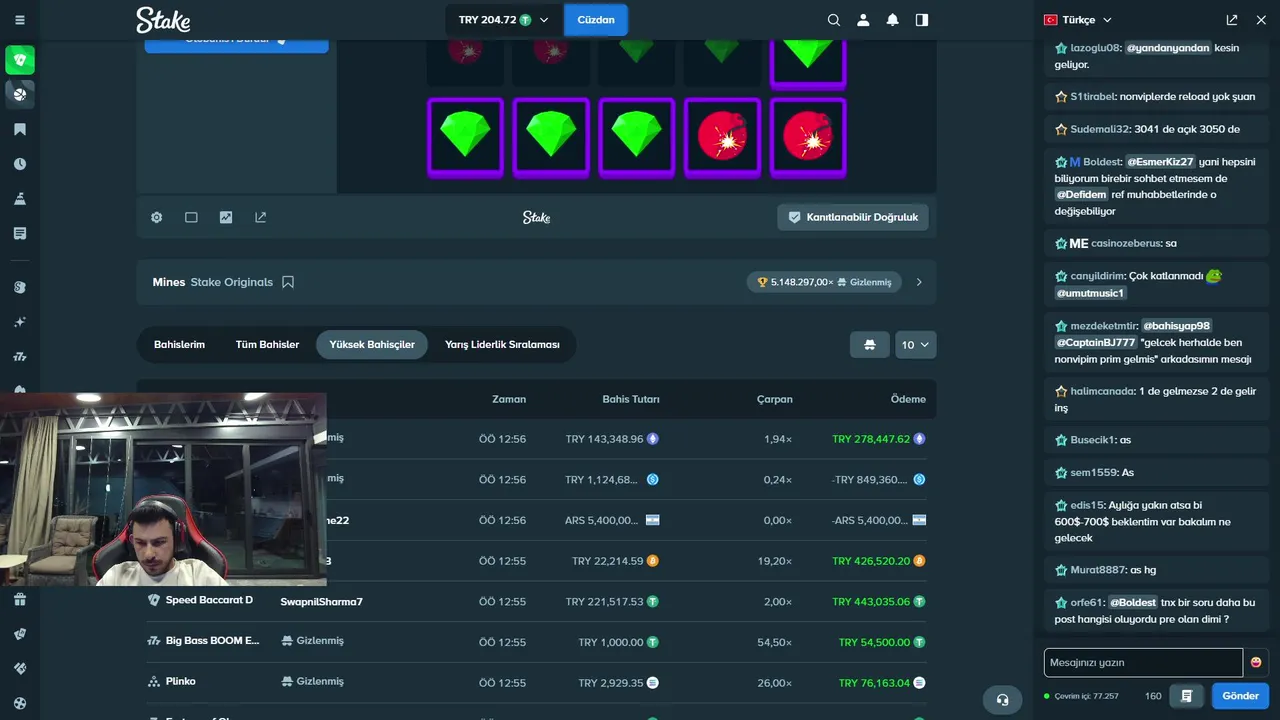The width and height of the screenshot is (1280, 720).
Task: Click the TRY 54,500.00 payout cell
Action: [874, 642]
